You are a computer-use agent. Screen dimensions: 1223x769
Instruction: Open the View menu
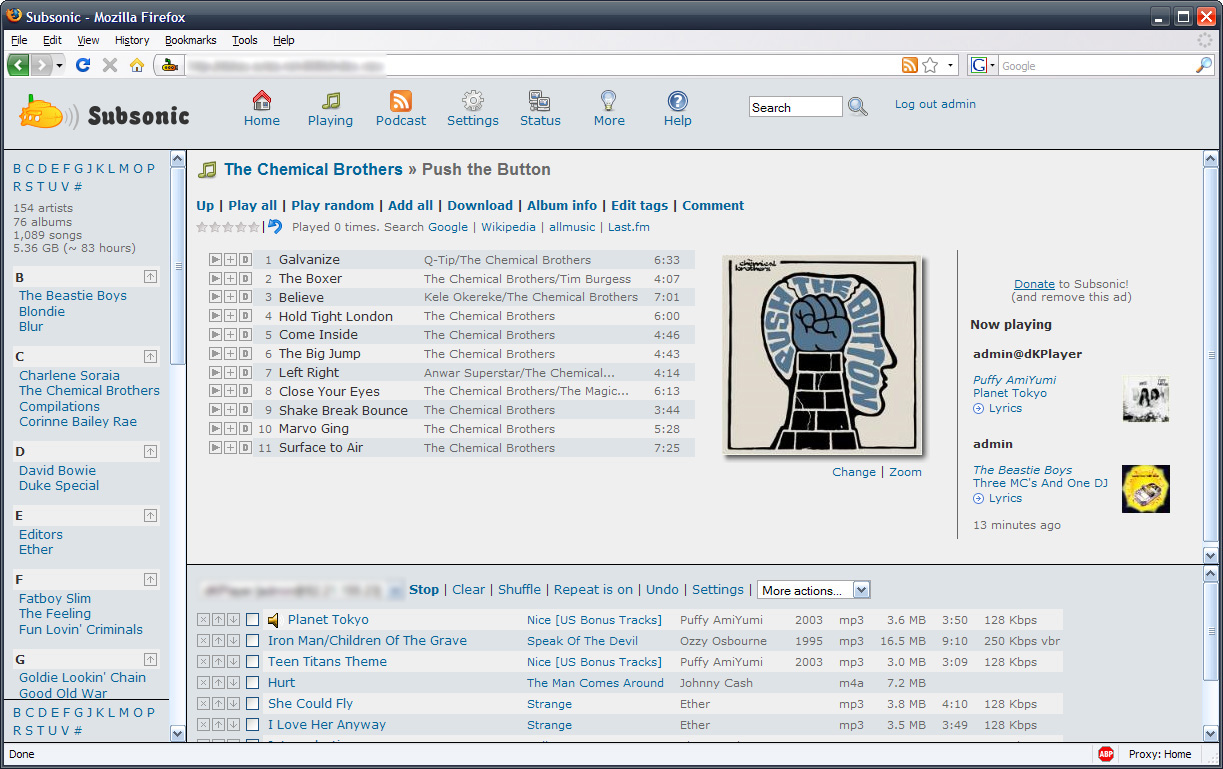88,40
